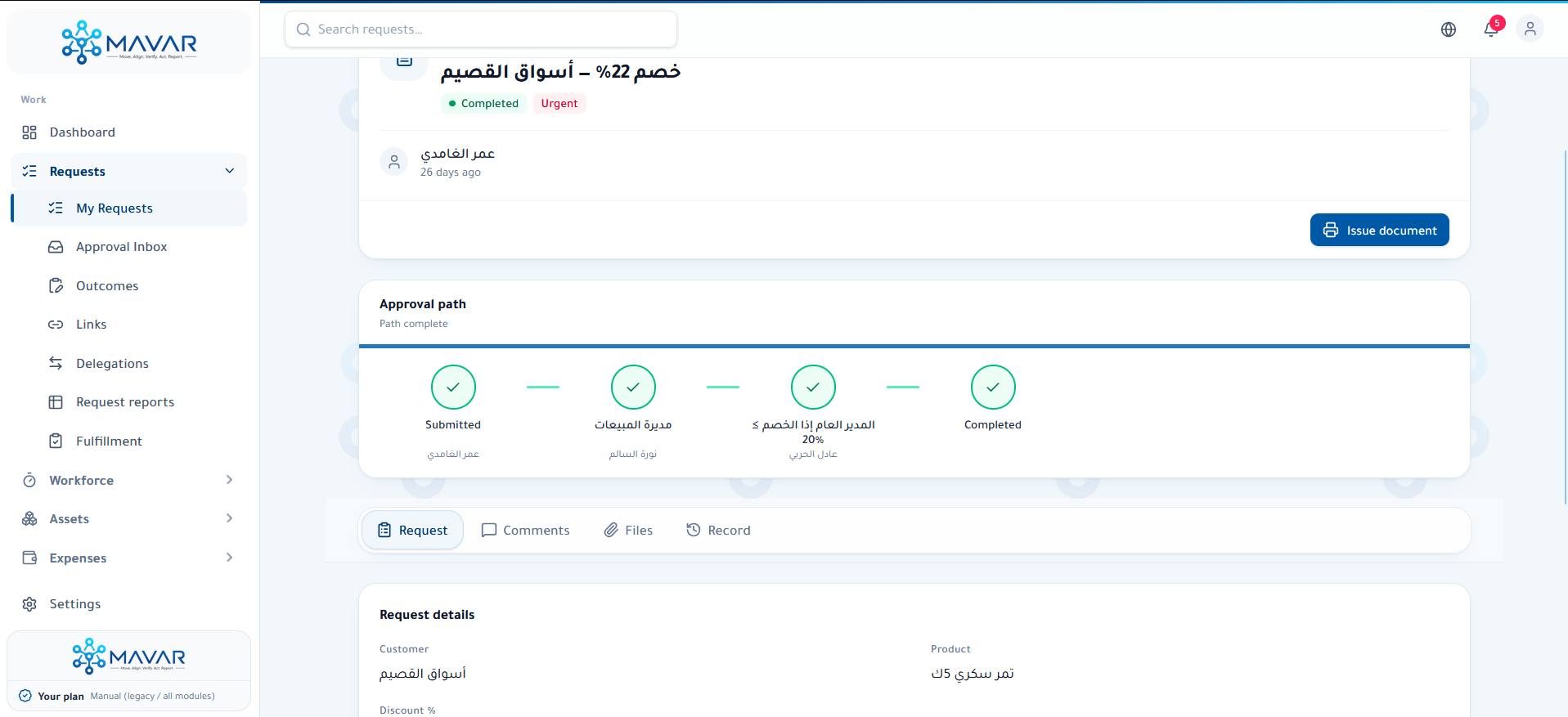Click the Delegations arrows icon
Viewport: 1568px width, 717px height.
(56, 363)
